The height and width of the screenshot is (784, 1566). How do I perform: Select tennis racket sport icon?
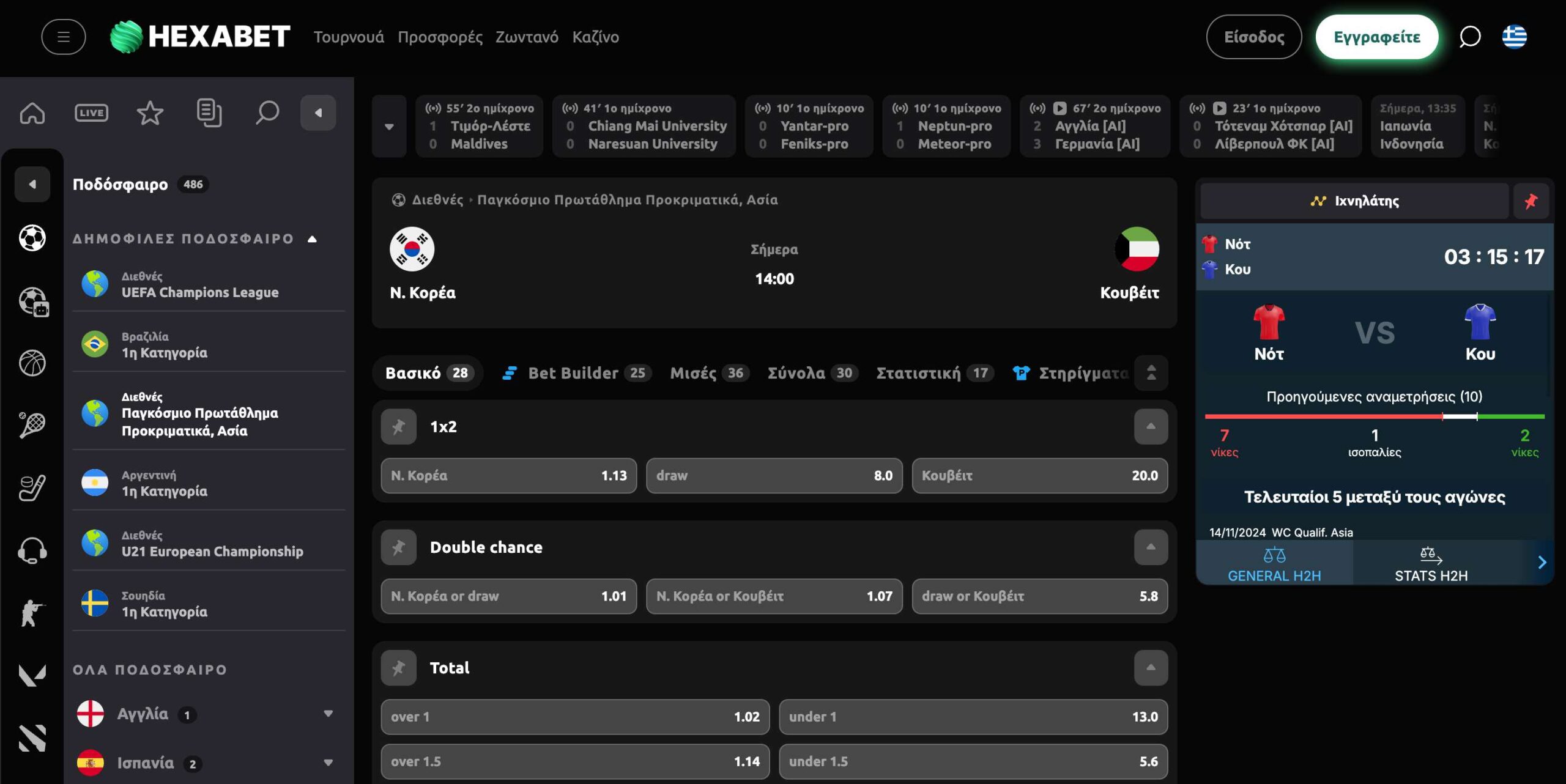tap(32, 425)
